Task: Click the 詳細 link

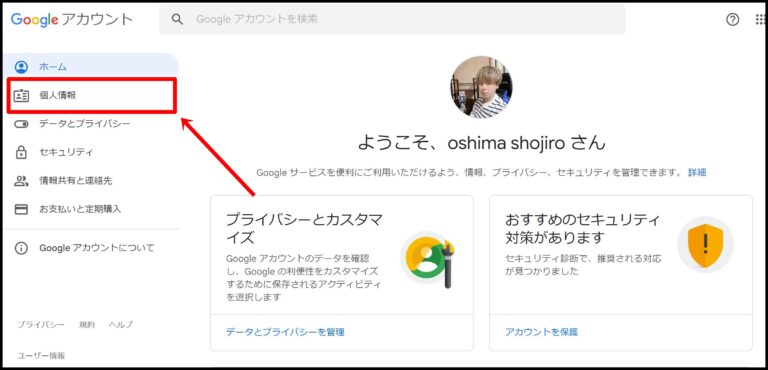Action: coord(697,173)
